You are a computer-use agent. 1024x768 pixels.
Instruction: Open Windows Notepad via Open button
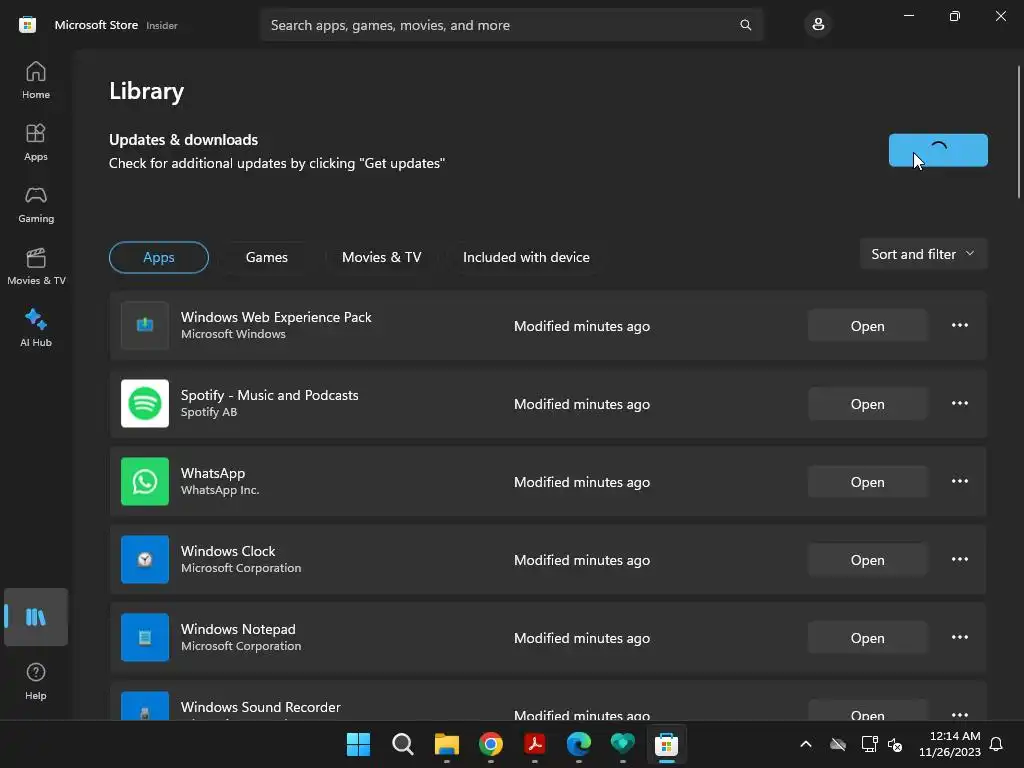click(867, 638)
